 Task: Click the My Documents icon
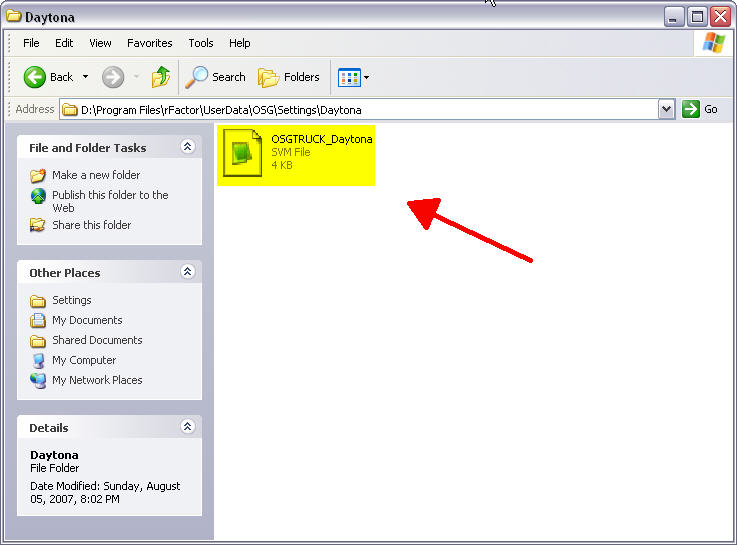38,320
